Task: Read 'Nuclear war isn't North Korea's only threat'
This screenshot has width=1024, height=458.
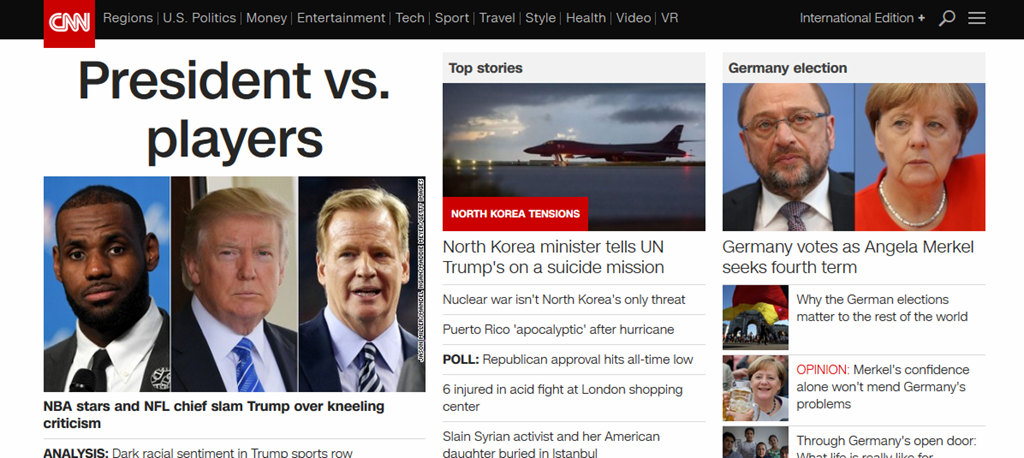Action: [x=564, y=299]
